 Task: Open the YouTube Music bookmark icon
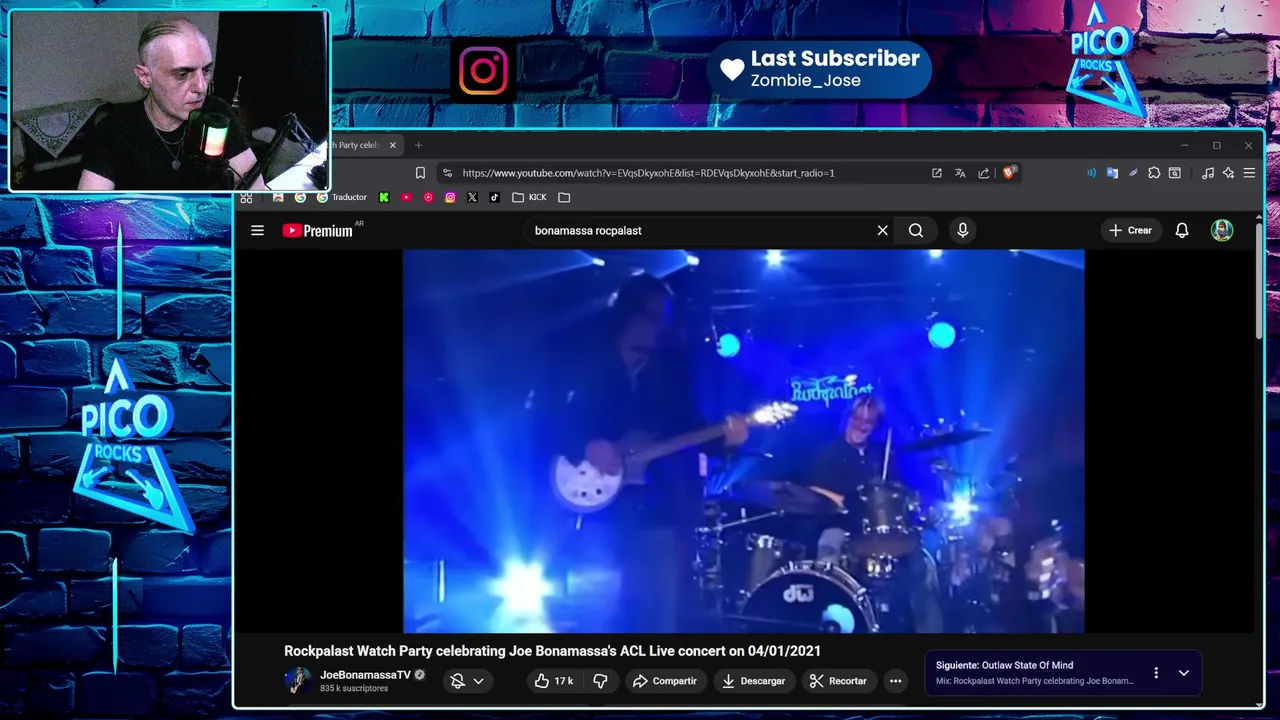(428, 197)
